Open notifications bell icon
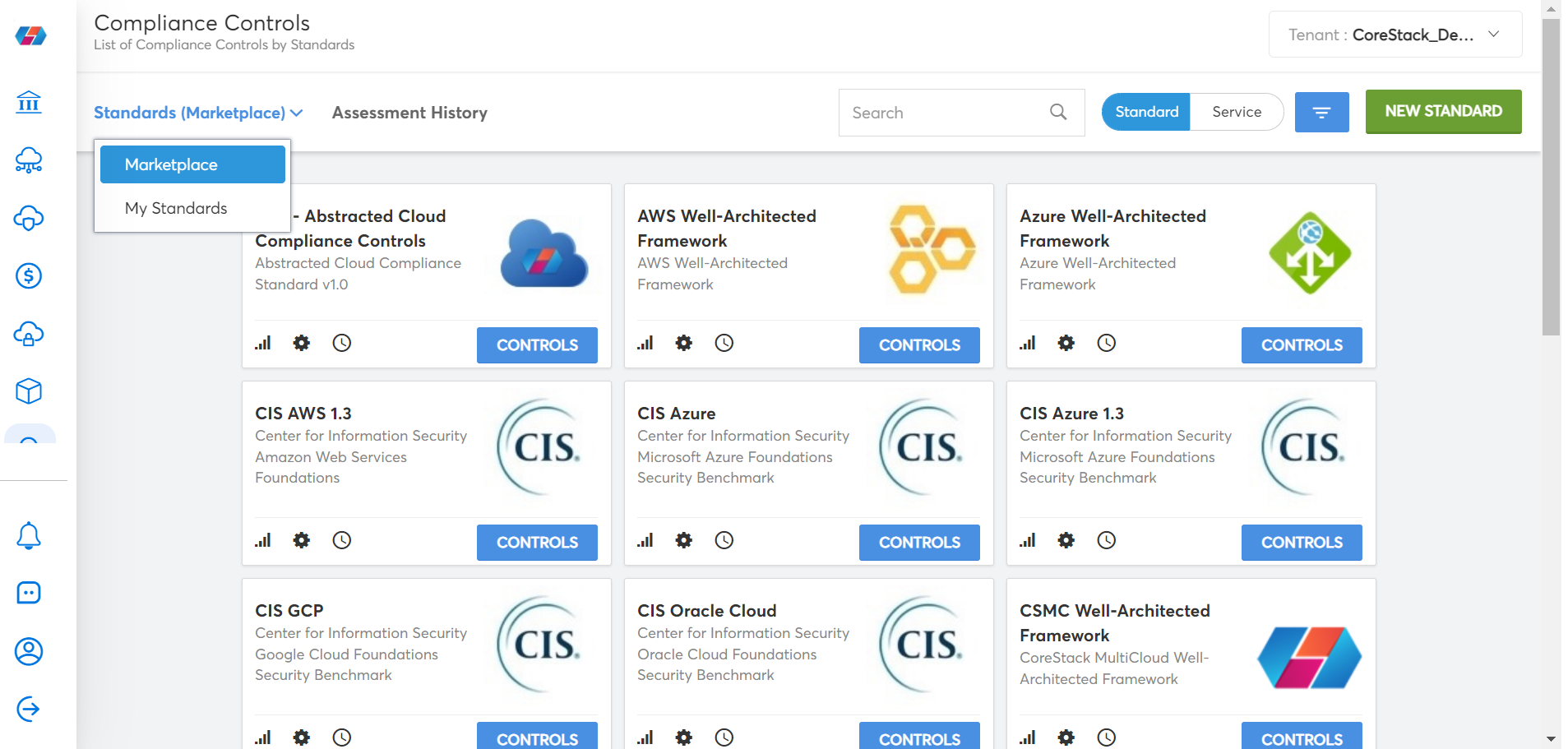The height and width of the screenshot is (749, 1568). pyautogui.click(x=29, y=535)
